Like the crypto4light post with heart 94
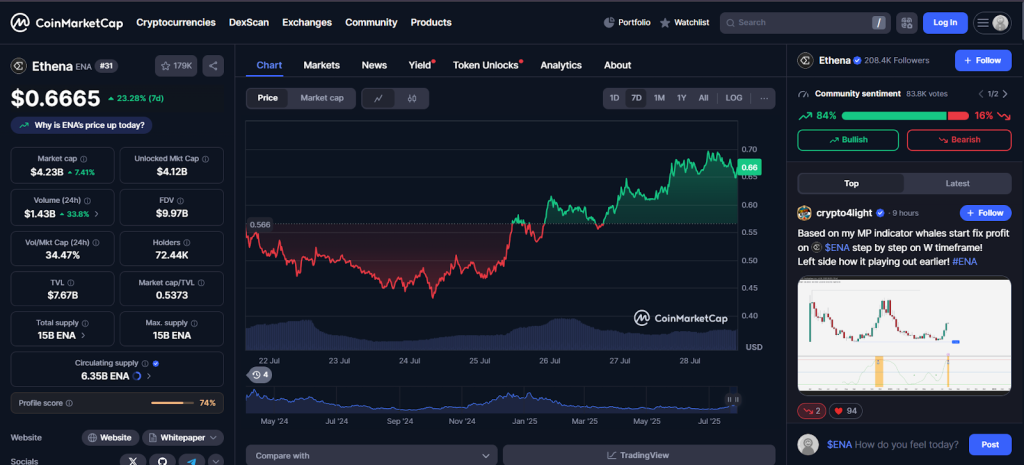The height and width of the screenshot is (465, 1024). [x=846, y=411]
